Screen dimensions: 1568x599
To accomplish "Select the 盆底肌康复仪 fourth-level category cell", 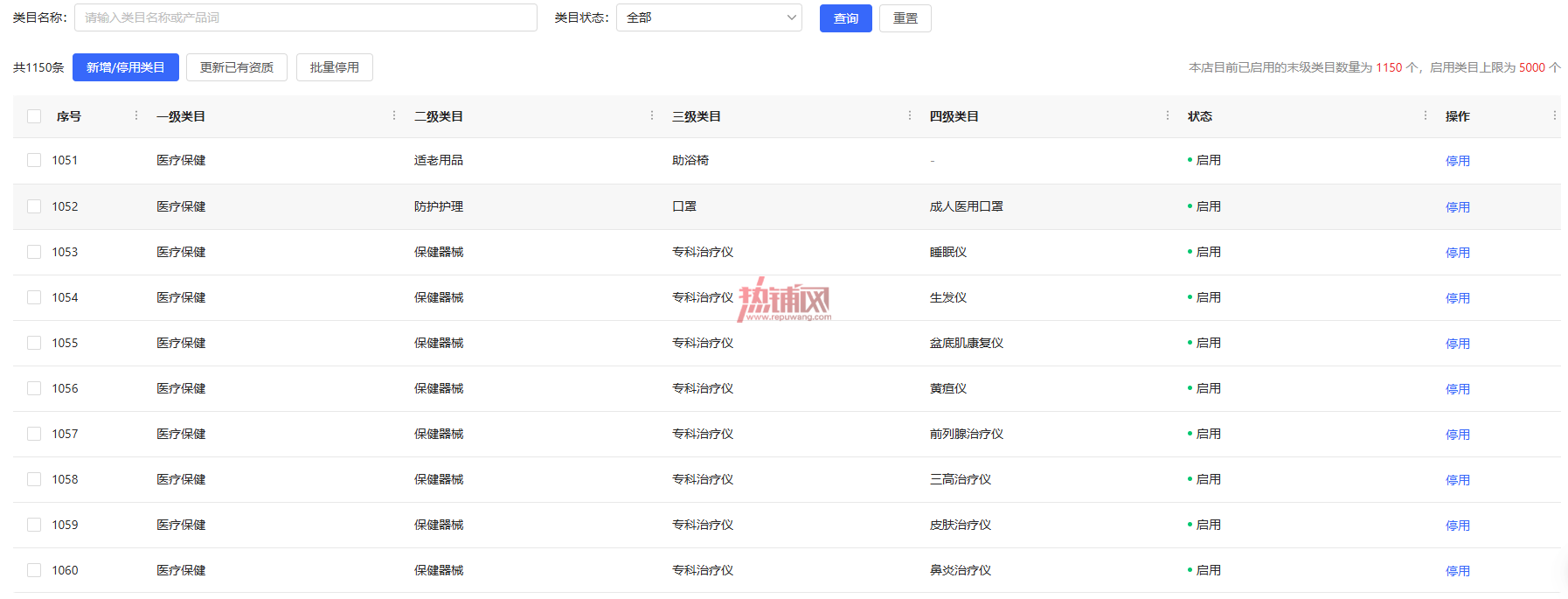I will 967,343.
